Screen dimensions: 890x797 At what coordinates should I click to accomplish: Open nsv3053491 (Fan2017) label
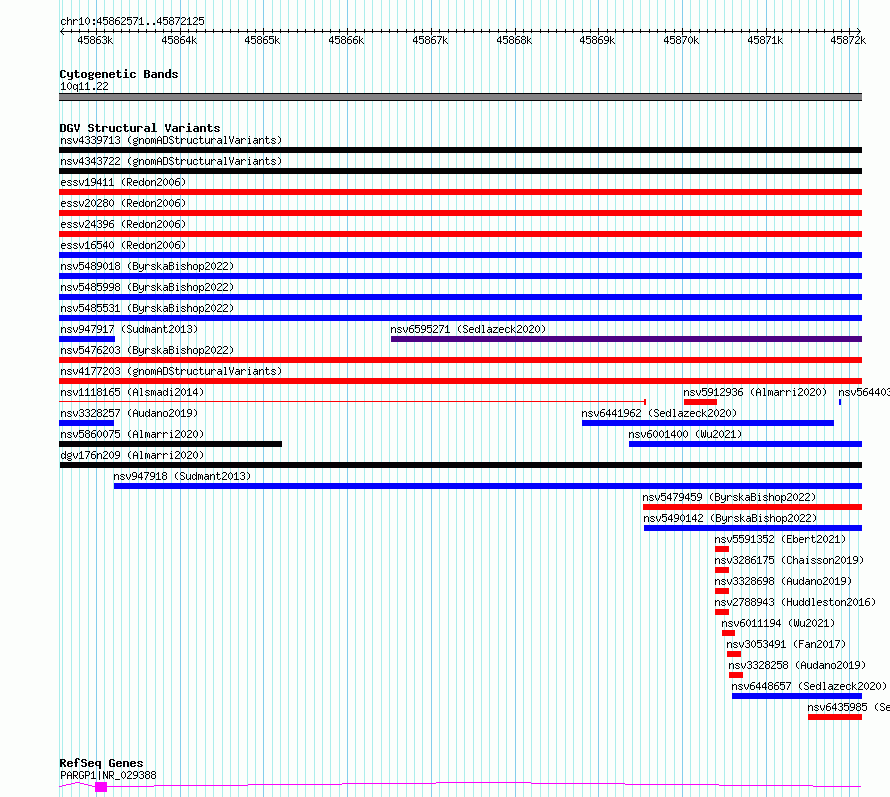(786, 644)
